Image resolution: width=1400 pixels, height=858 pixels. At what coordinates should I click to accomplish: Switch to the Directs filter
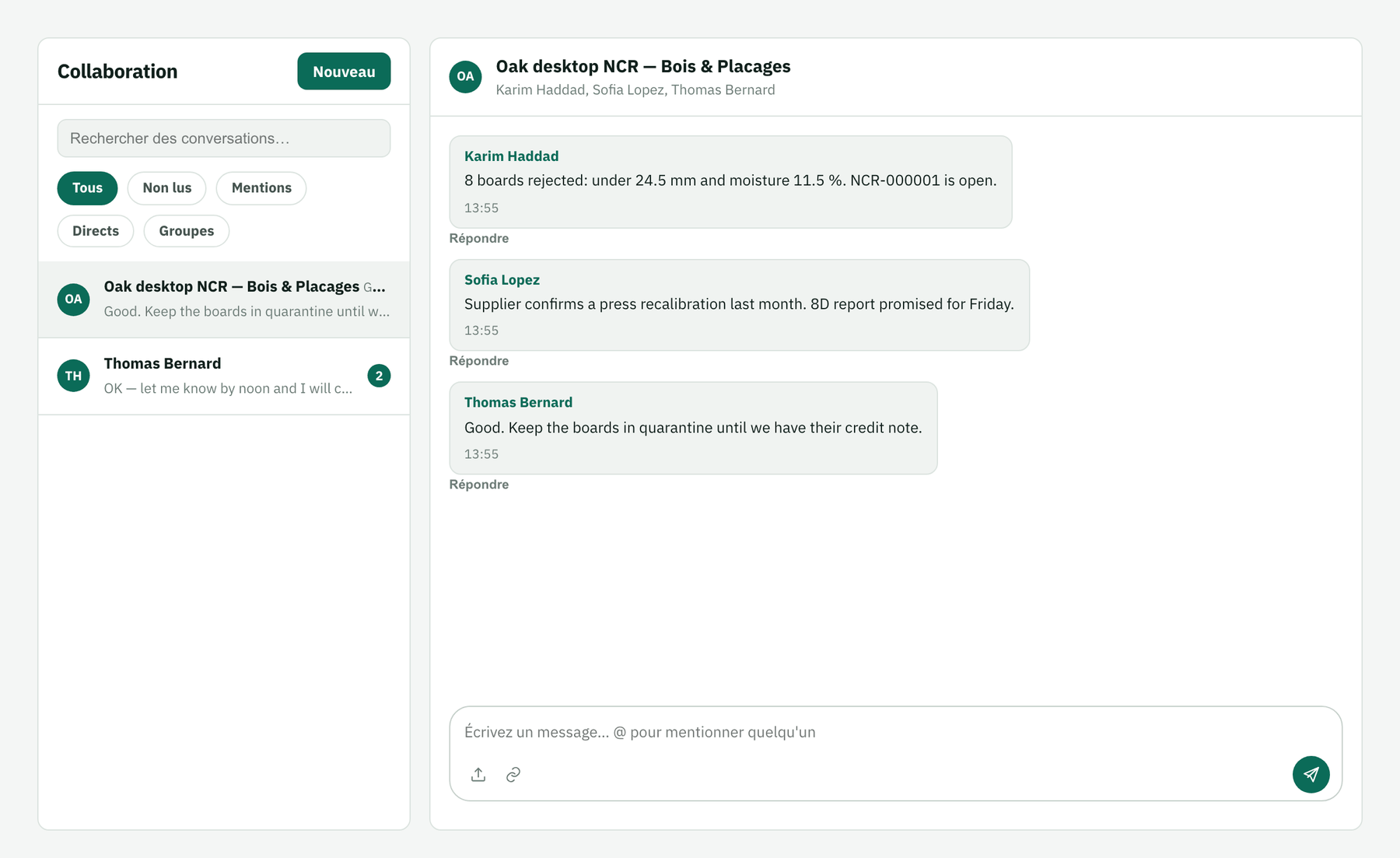coord(96,231)
